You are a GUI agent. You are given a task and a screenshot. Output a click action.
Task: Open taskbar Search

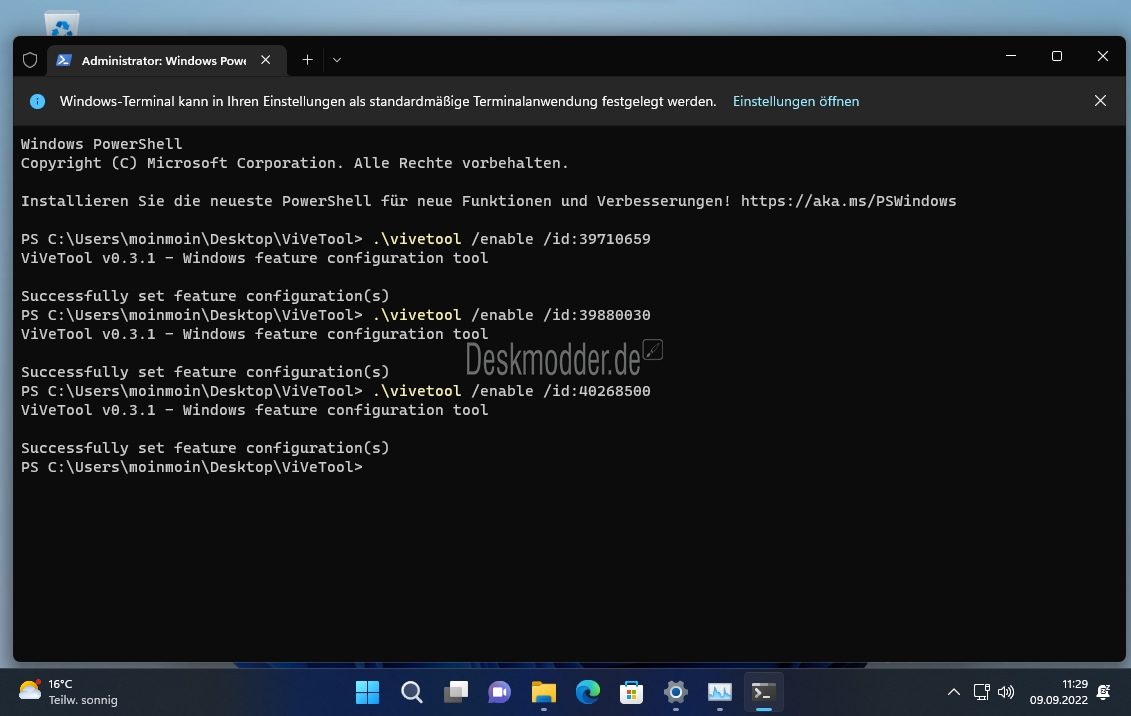pyautogui.click(x=412, y=692)
